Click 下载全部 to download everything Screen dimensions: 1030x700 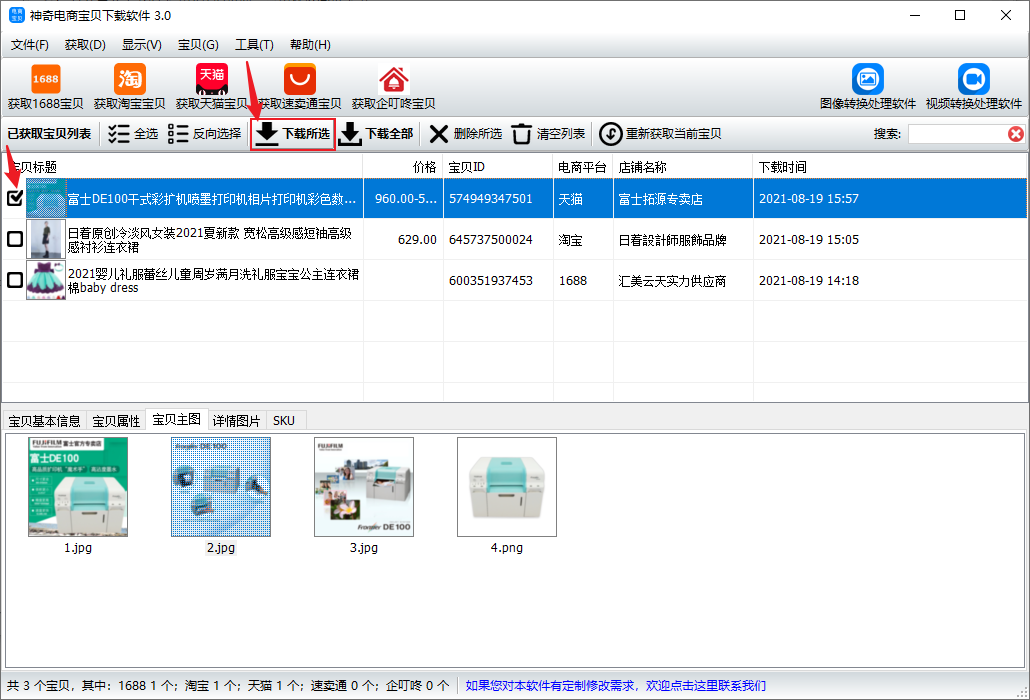click(376, 134)
